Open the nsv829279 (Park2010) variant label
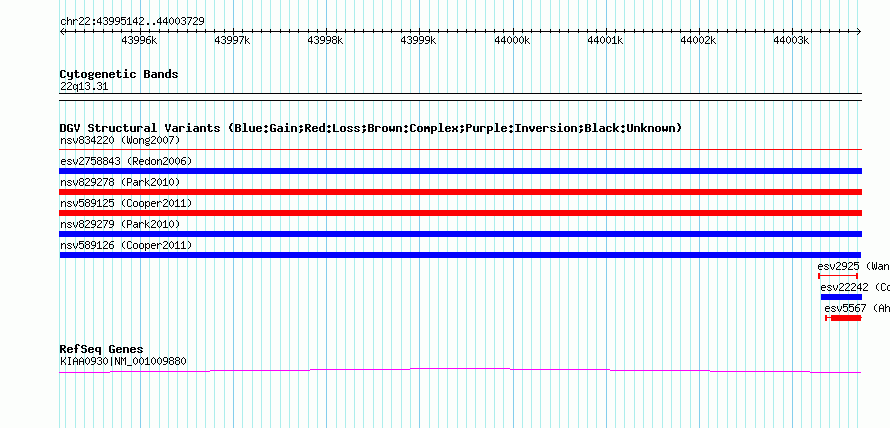Viewport: 890px width, 428px height. coord(120,224)
